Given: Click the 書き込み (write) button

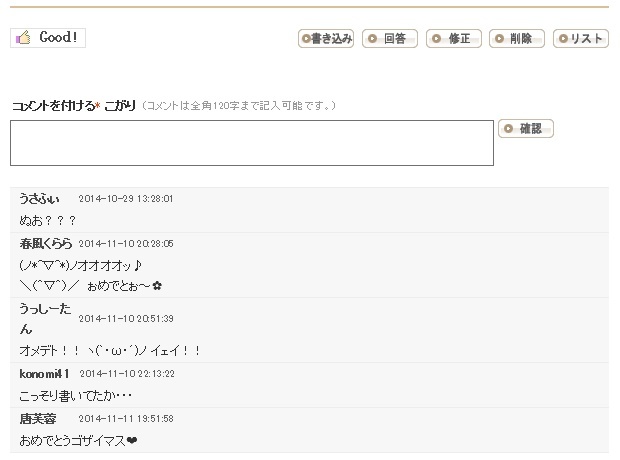Looking at the screenshot, I should [326, 39].
